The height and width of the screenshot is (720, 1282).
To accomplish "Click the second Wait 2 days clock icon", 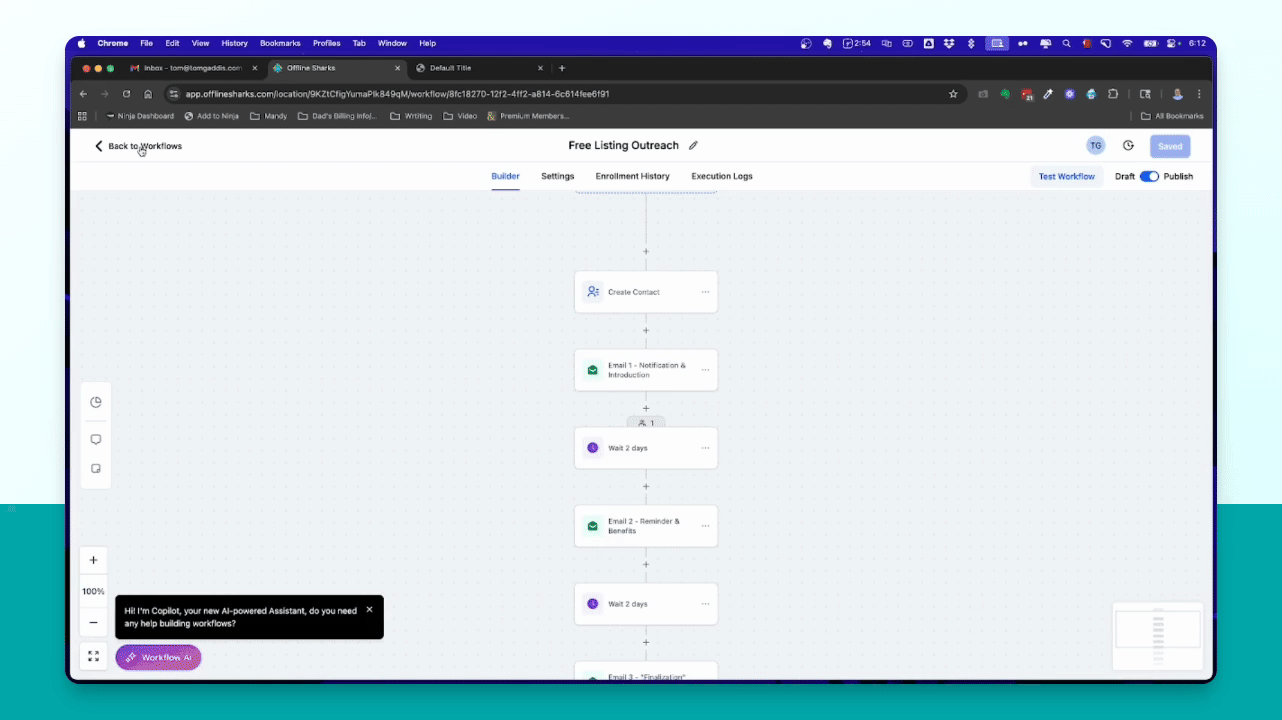I will 593,604.
